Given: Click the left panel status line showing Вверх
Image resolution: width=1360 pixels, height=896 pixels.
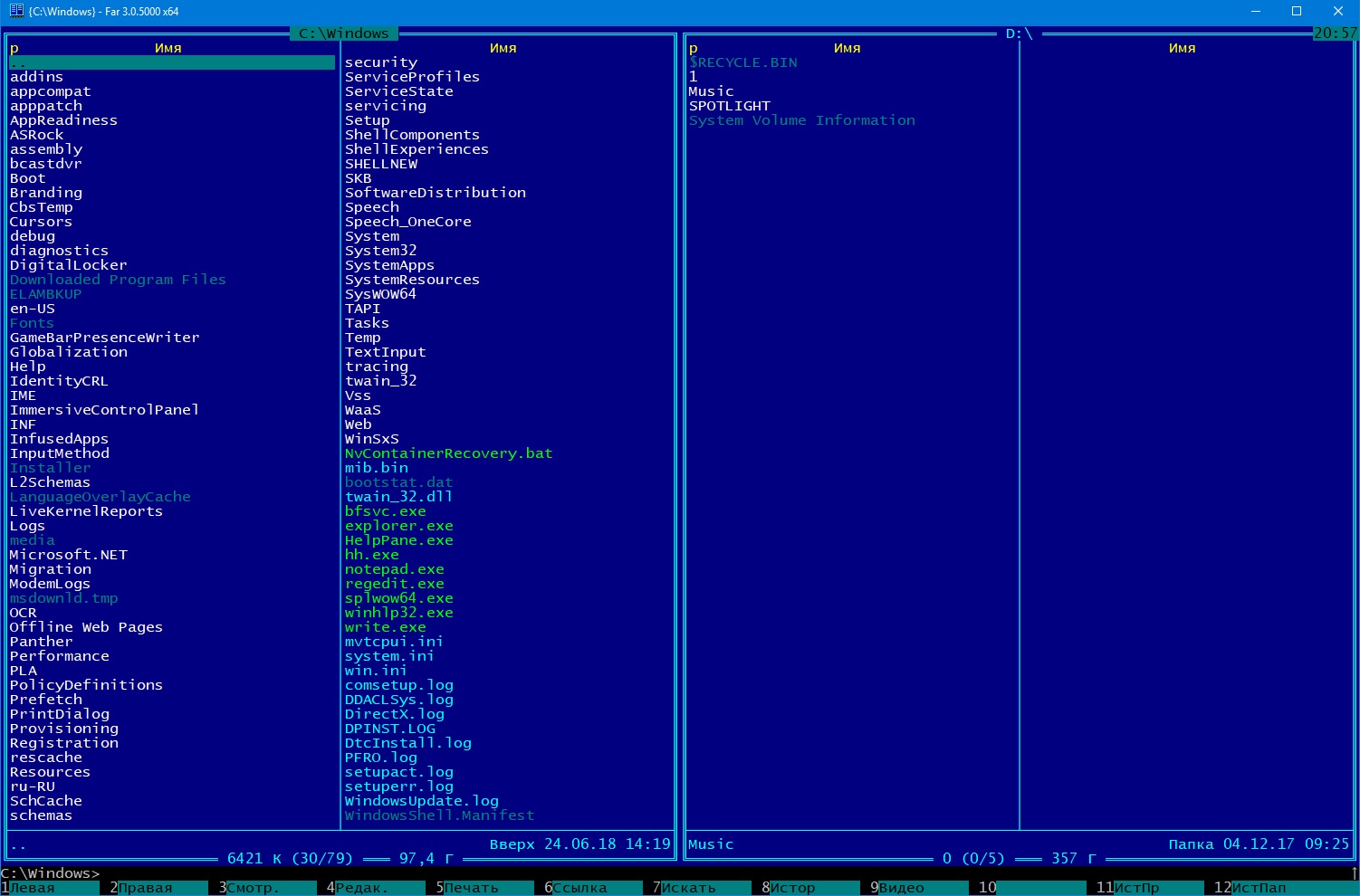Looking at the screenshot, I should coord(340,844).
